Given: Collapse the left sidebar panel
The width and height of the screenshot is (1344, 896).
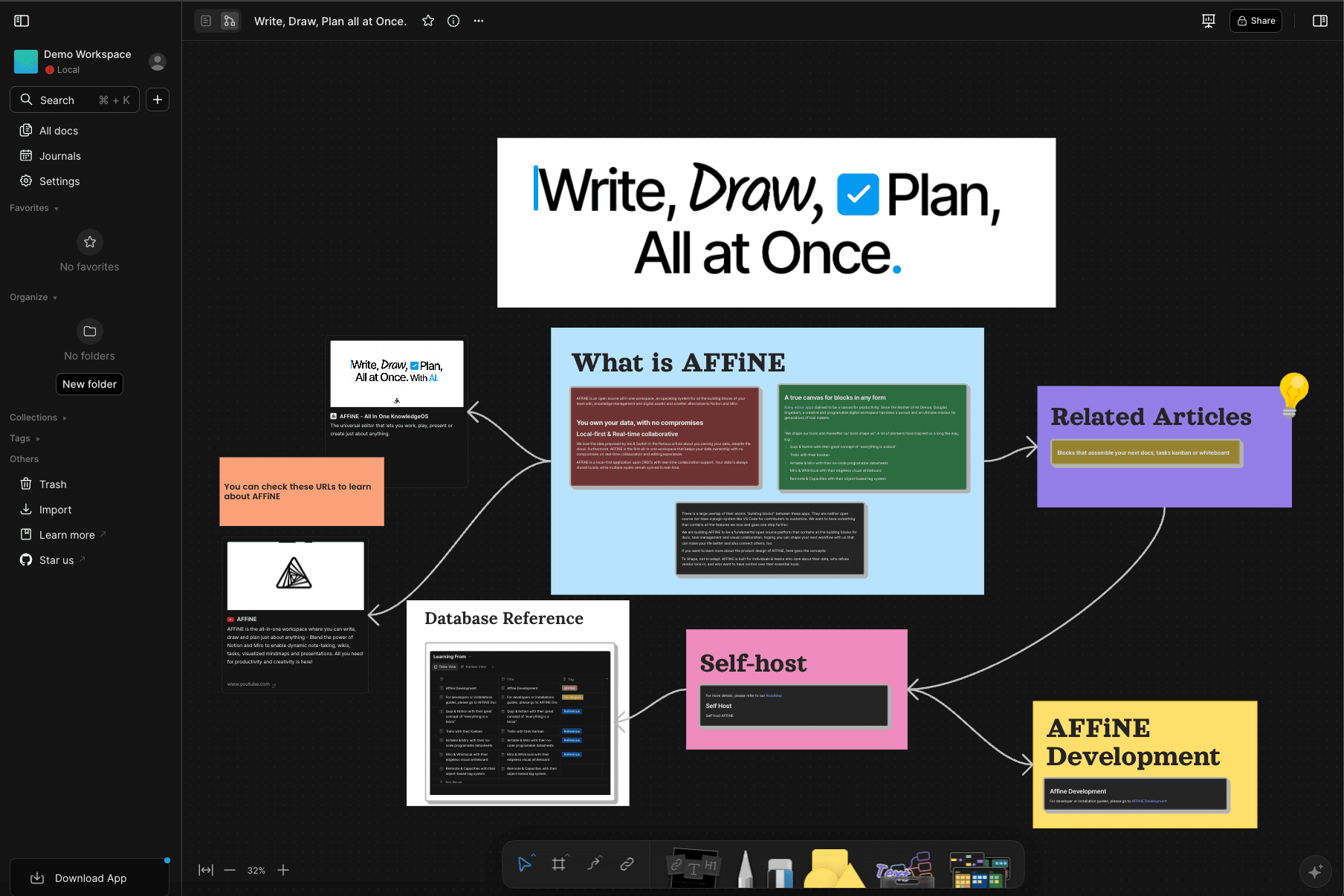Looking at the screenshot, I should coord(22,21).
